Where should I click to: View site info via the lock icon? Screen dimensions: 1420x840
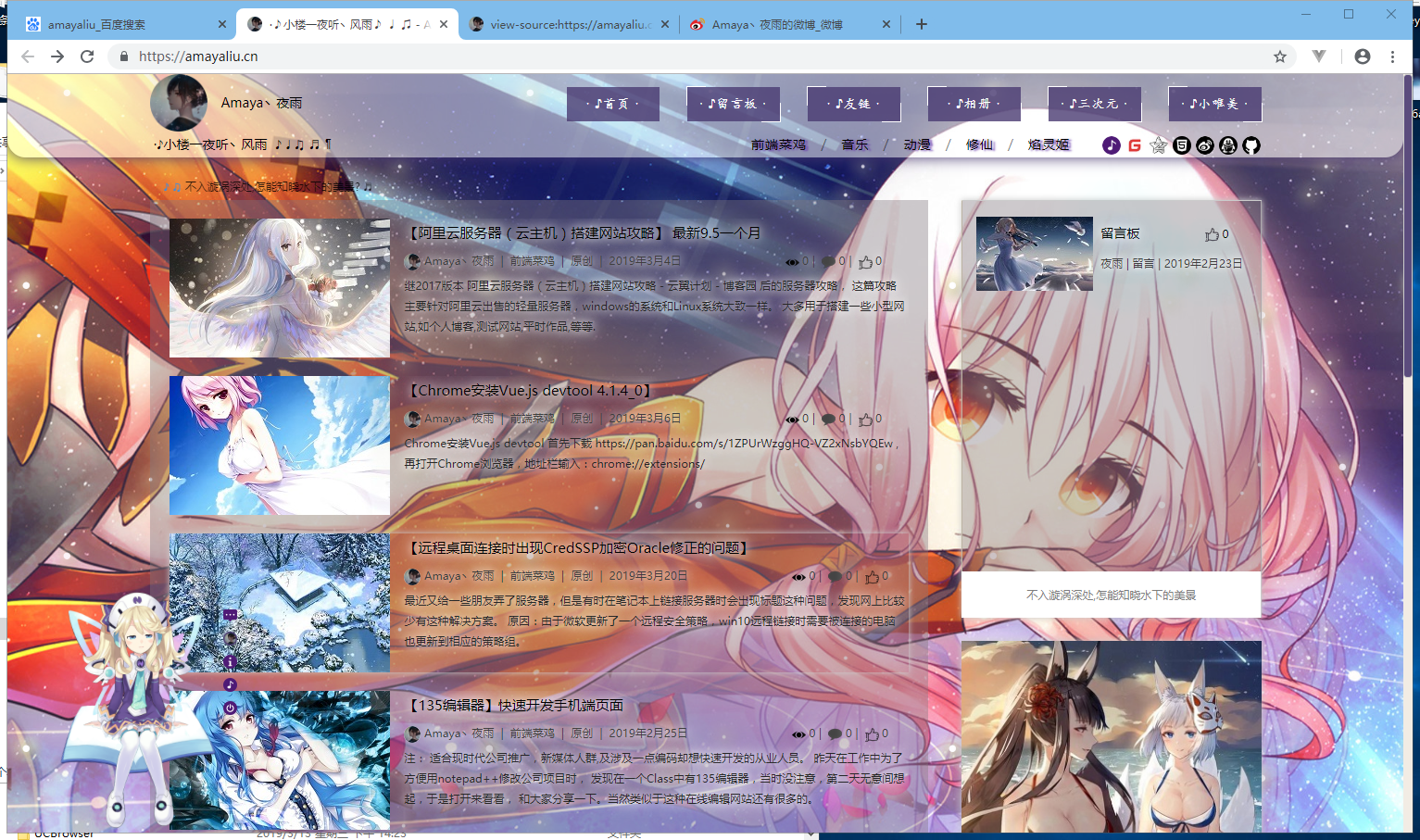[x=123, y=56]
